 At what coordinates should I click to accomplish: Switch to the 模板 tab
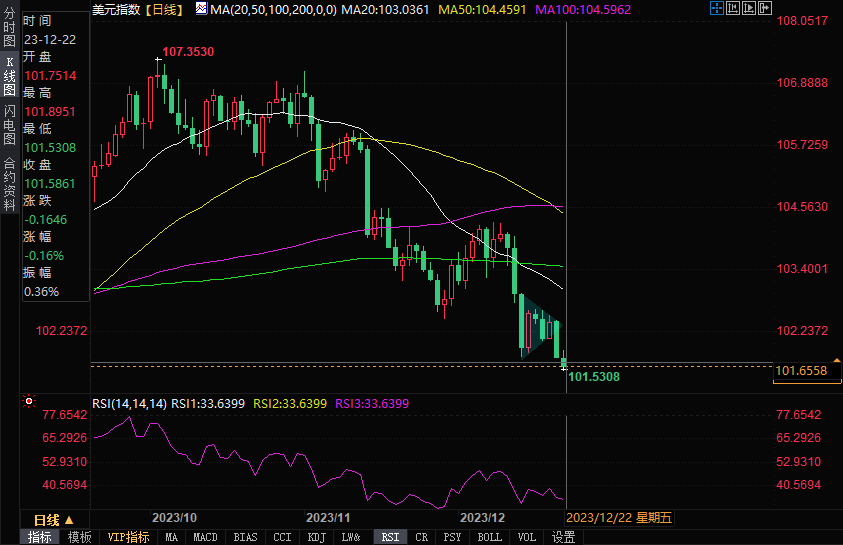click(80, 537)
